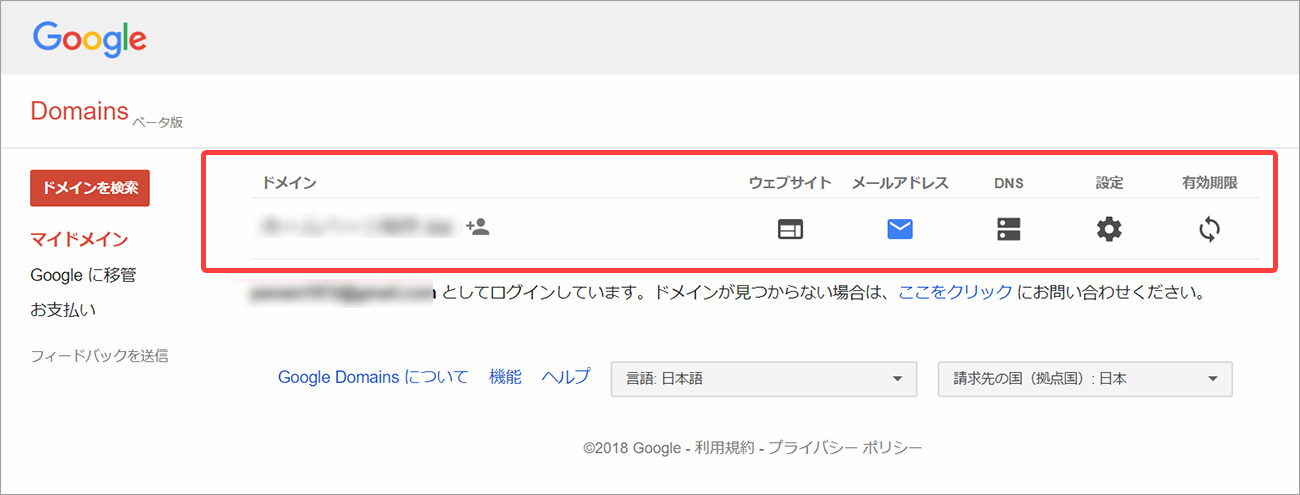Click the 有効期限 column header
The image size is (1300, 495).
1209,183
